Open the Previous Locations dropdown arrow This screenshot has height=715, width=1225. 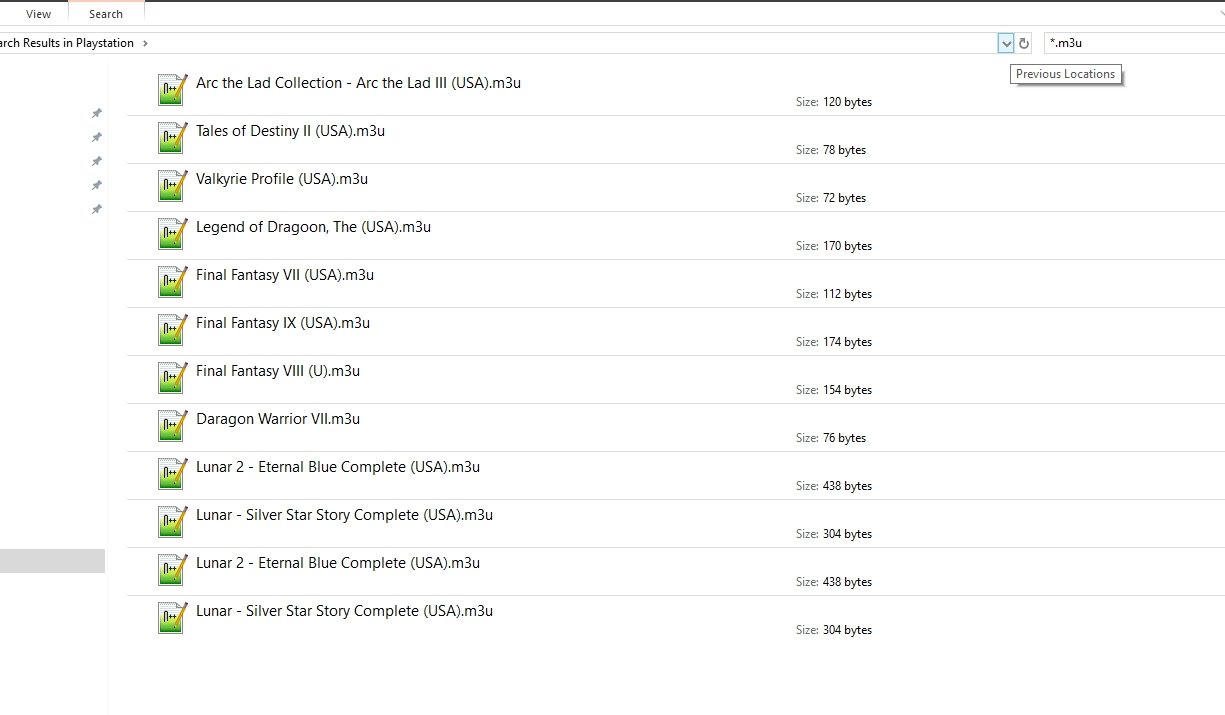pos(1006,43)
